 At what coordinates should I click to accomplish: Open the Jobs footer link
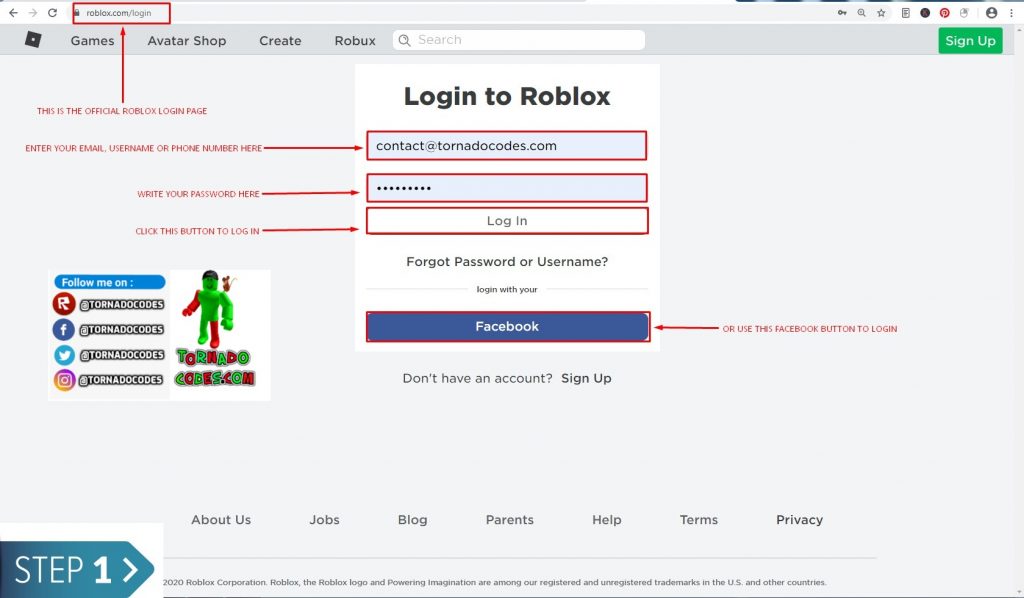coord(324,520)
